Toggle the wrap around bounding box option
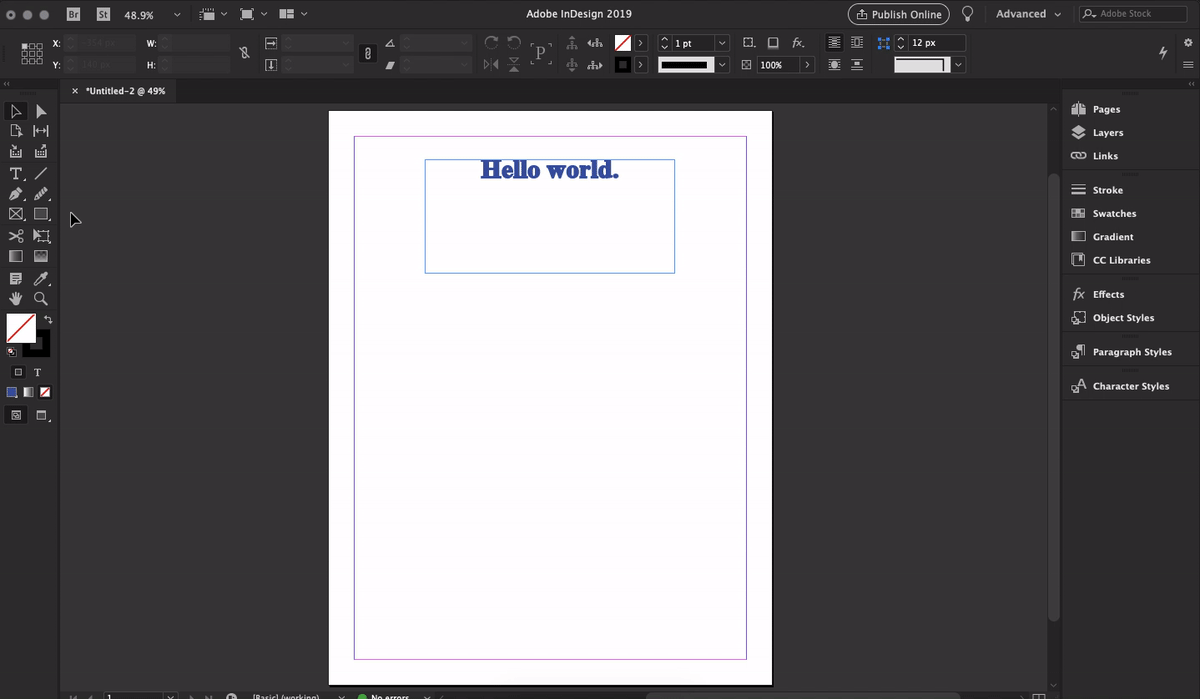1200x699 pixels. tap(856, 43)
